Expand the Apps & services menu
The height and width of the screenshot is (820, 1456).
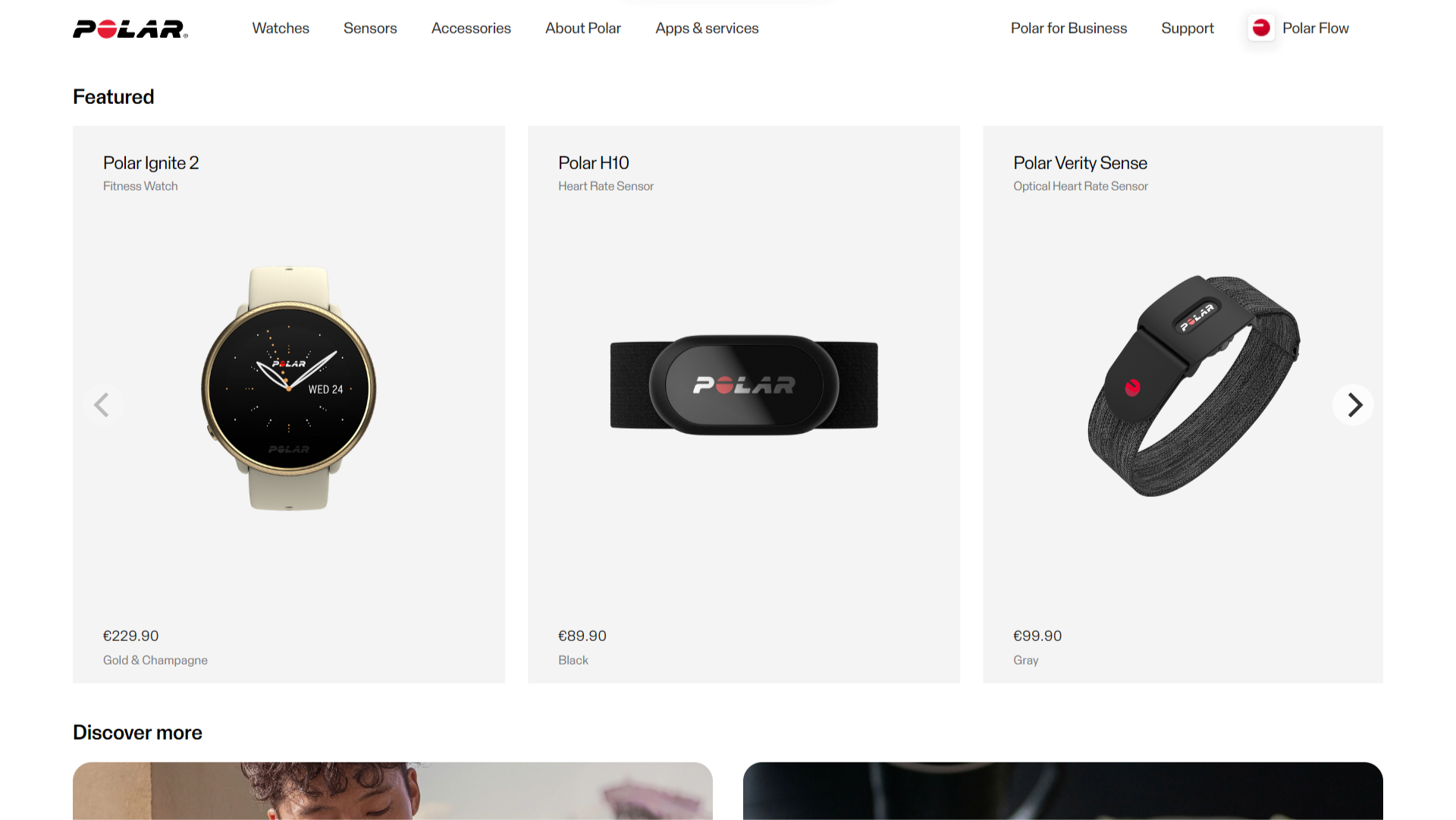tap(707, 28)
